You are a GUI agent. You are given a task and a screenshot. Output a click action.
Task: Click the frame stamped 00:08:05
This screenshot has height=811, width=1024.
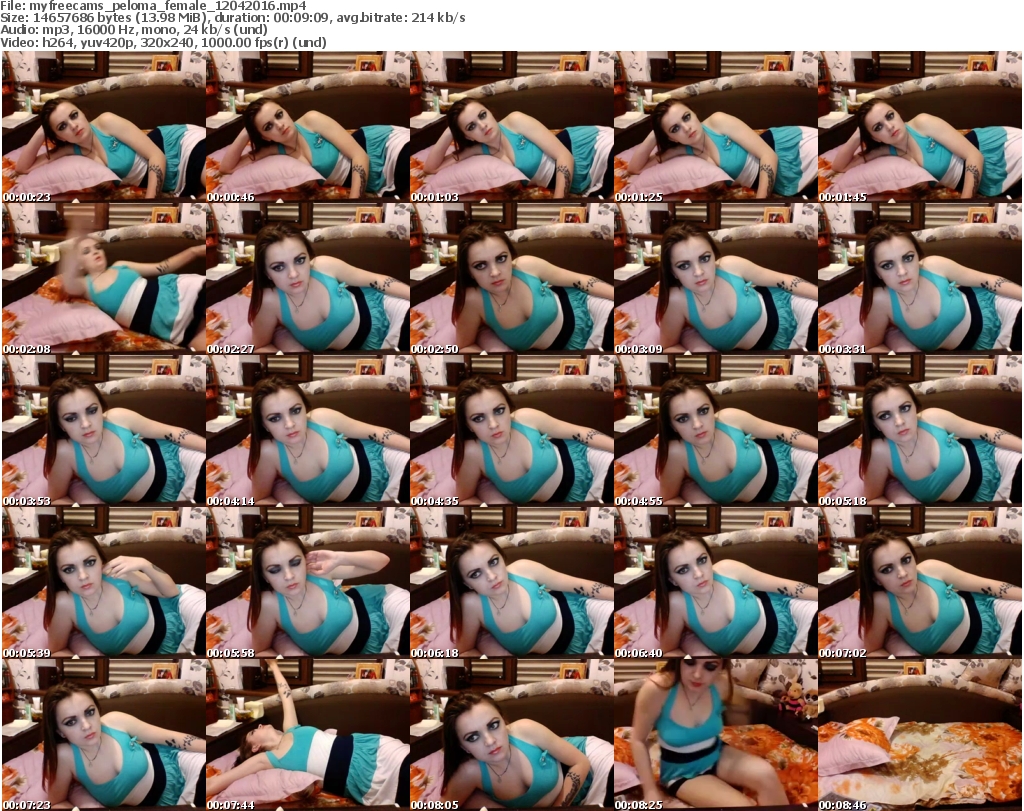pos(512,735)
